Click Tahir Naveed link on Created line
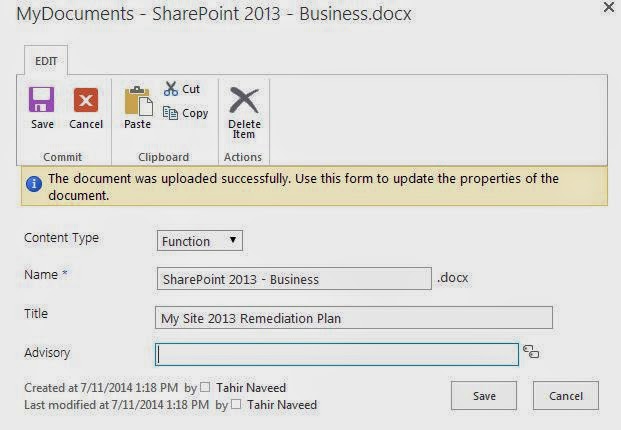This screenshot has width=621, height=430. 251,388
